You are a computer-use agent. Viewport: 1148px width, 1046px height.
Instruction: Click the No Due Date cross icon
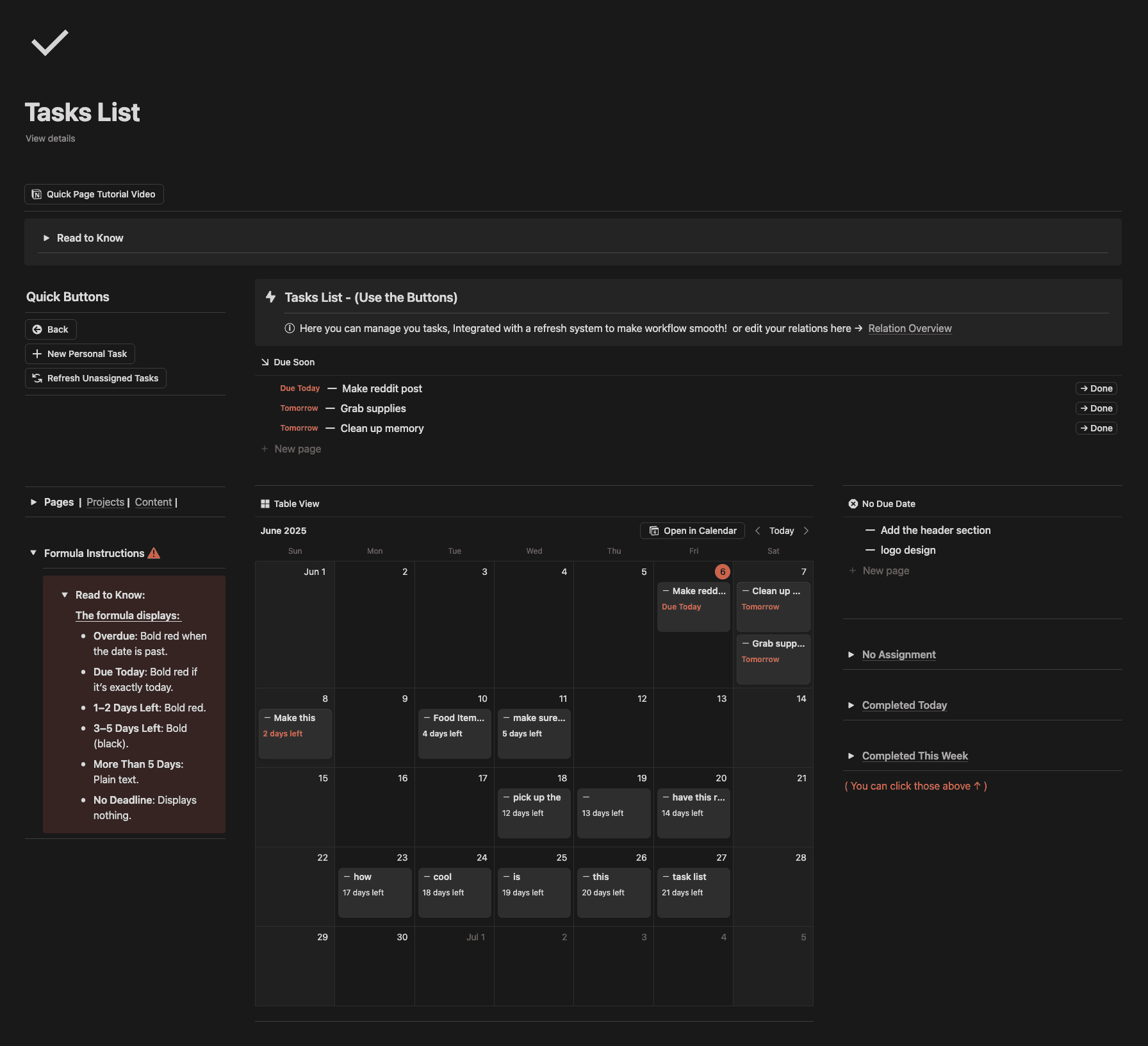(x=853, y=504)
